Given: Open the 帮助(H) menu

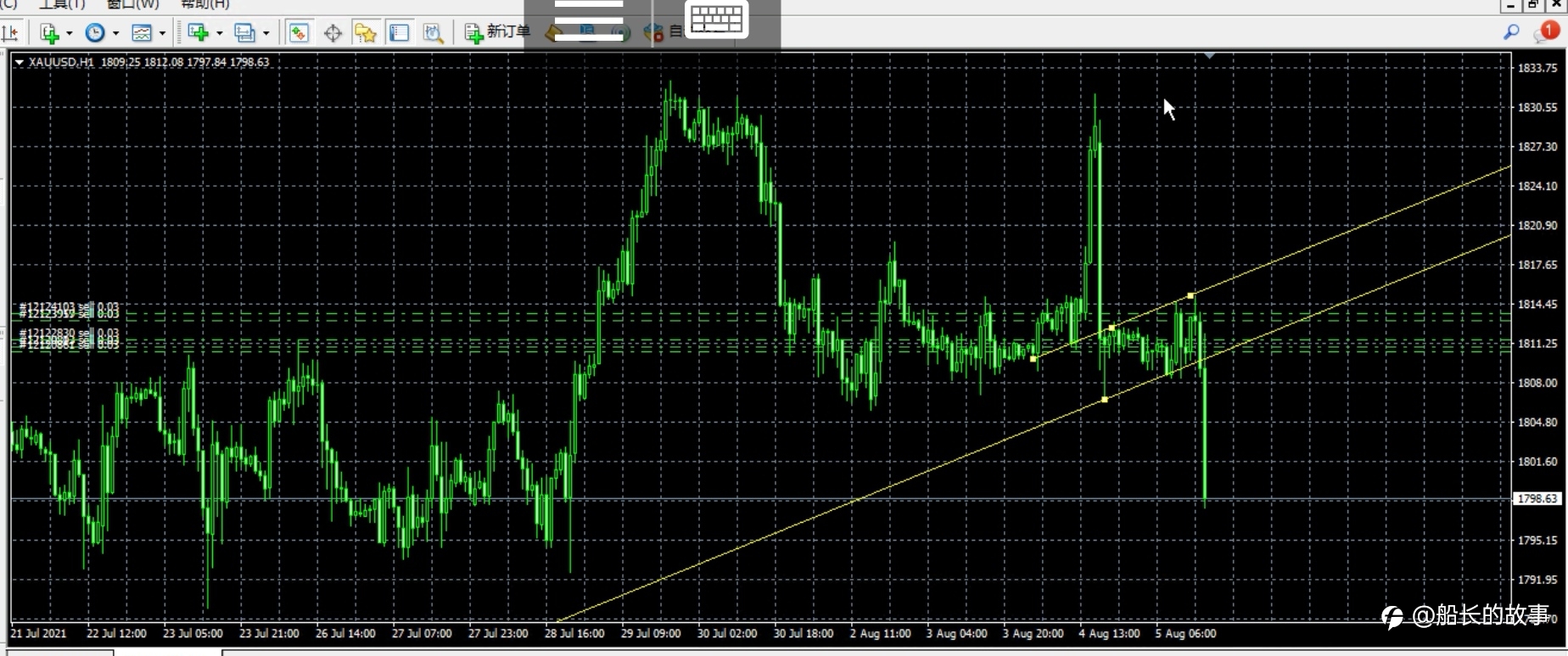Looking at the screenshot, I should (204, 4).
